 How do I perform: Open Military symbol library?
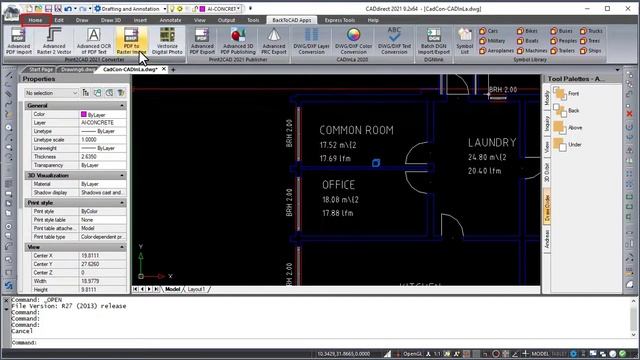(492, 41)
